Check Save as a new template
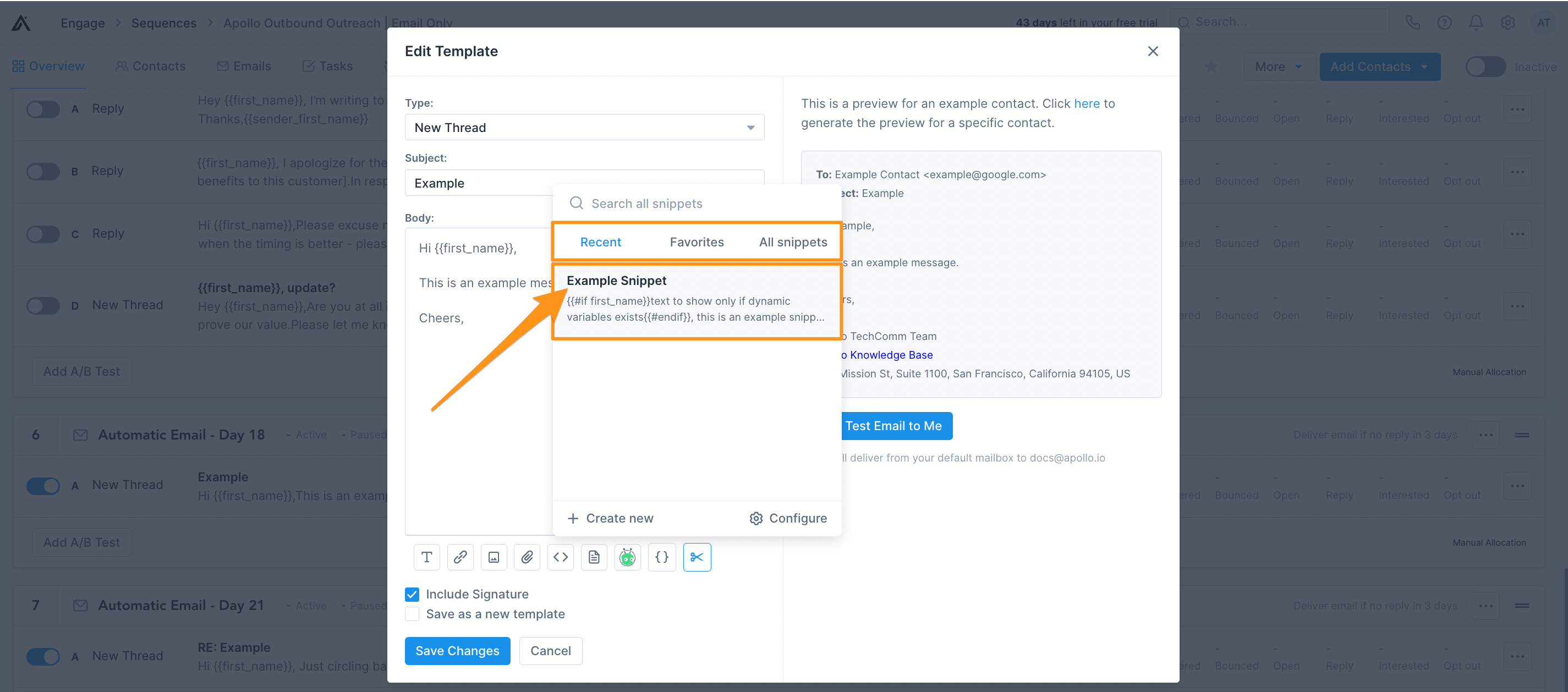Viewport: 1568px width, 692px height. (412, 614)
